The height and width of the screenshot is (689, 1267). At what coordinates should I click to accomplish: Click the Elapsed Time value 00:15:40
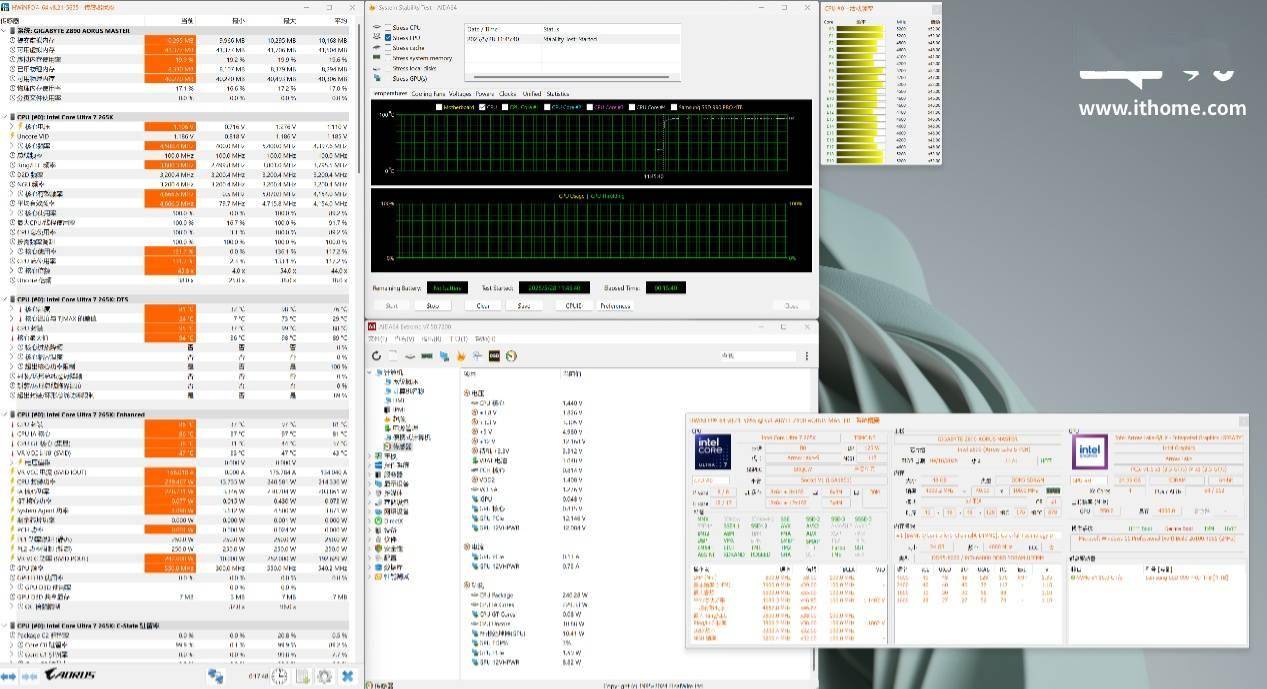[x=666, y=288]
